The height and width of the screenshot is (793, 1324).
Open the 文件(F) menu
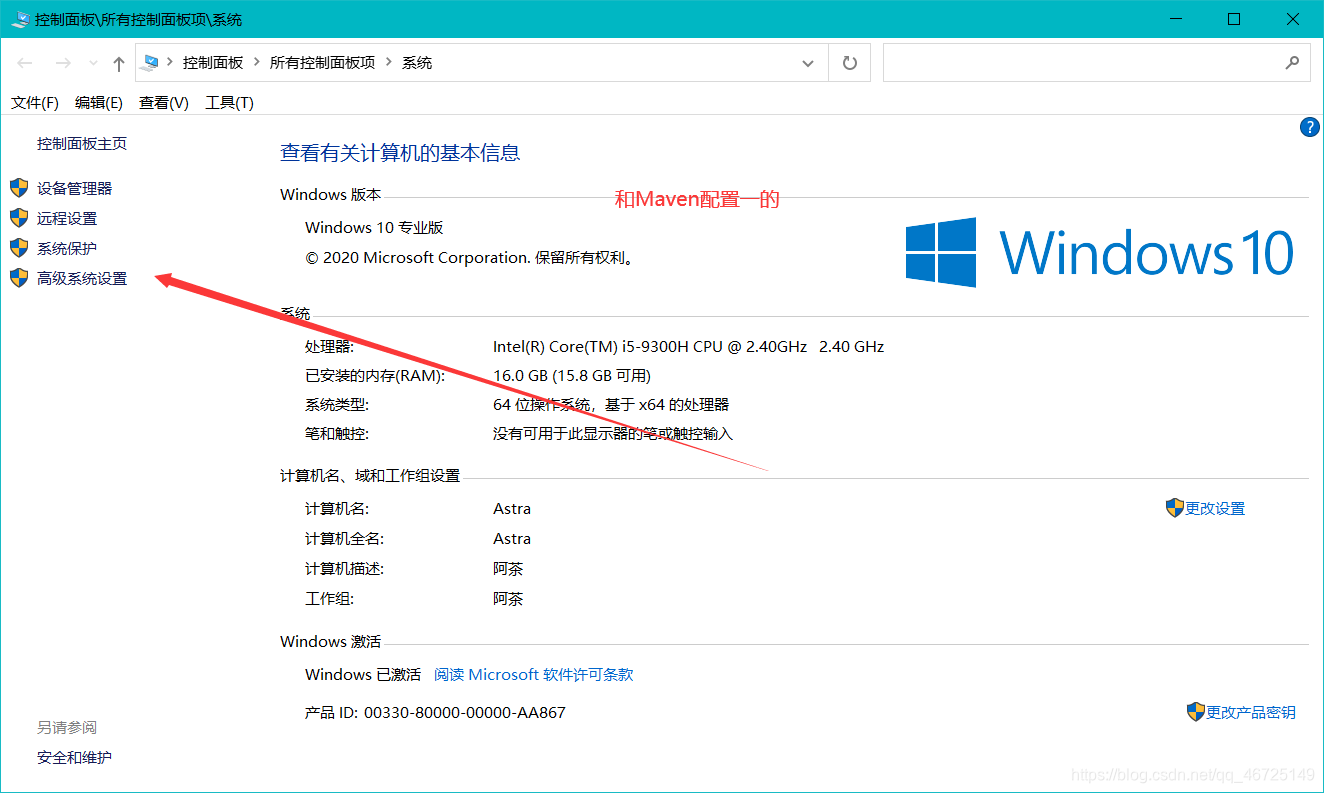click(x=35, y=102)
